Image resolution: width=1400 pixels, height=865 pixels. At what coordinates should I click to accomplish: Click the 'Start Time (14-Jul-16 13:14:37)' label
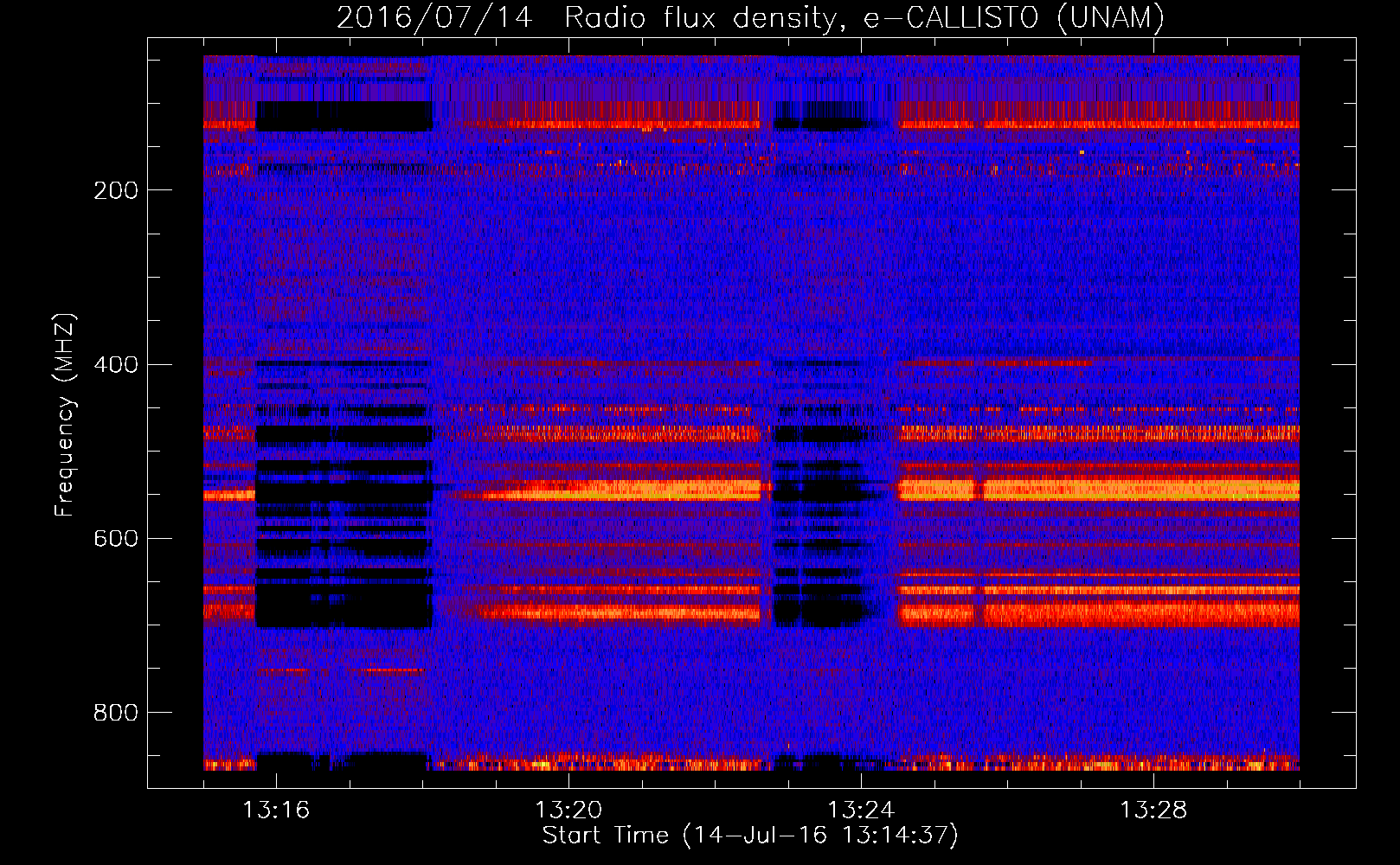(x=750, y=836)
